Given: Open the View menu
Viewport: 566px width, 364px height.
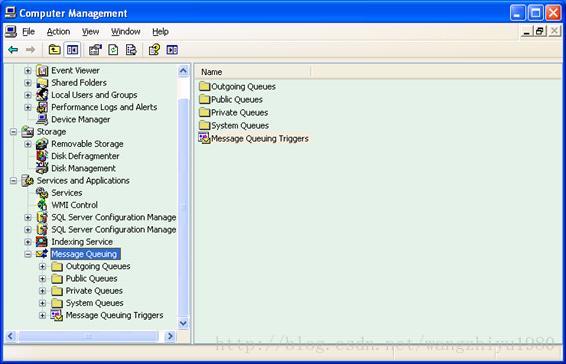Looking at the screenshot, I should coord(90,32).
